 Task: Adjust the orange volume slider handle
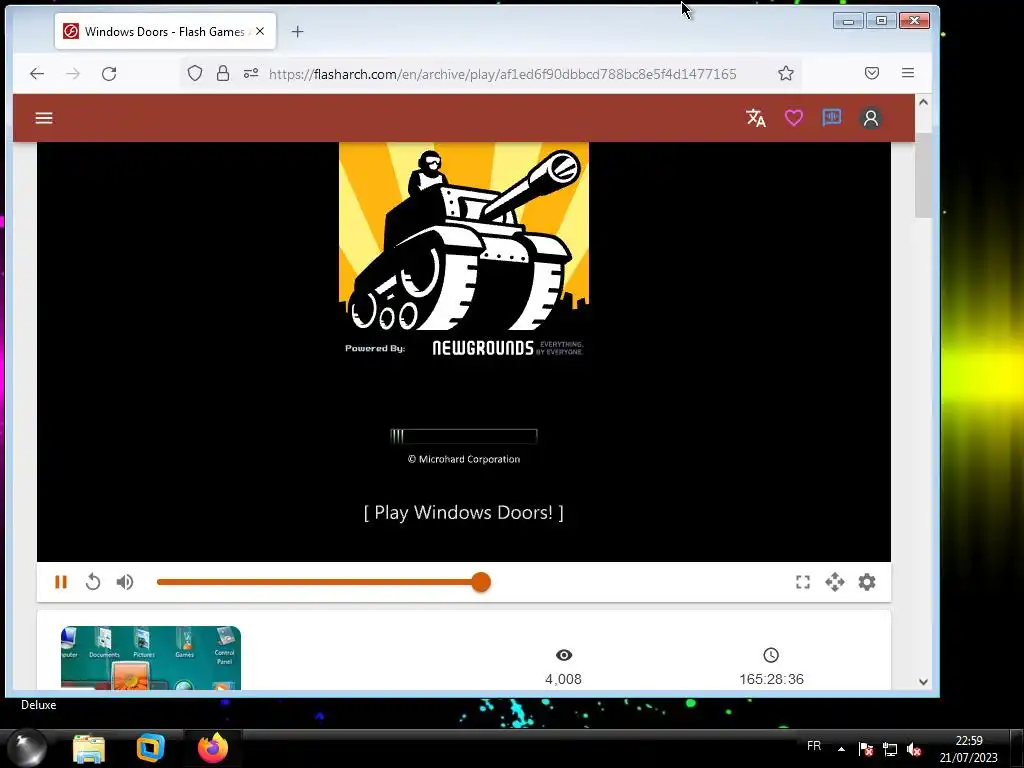[481, 582]
